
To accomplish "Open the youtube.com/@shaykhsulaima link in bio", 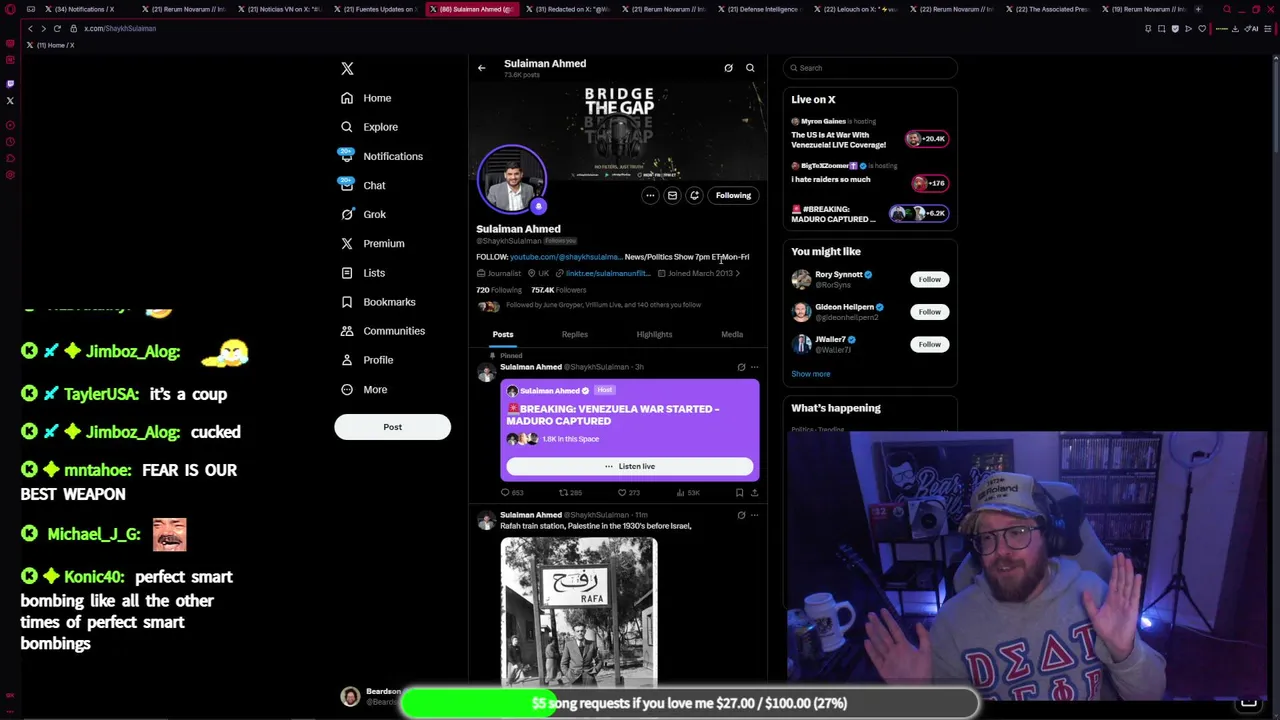I will click(x=565, y=257).
